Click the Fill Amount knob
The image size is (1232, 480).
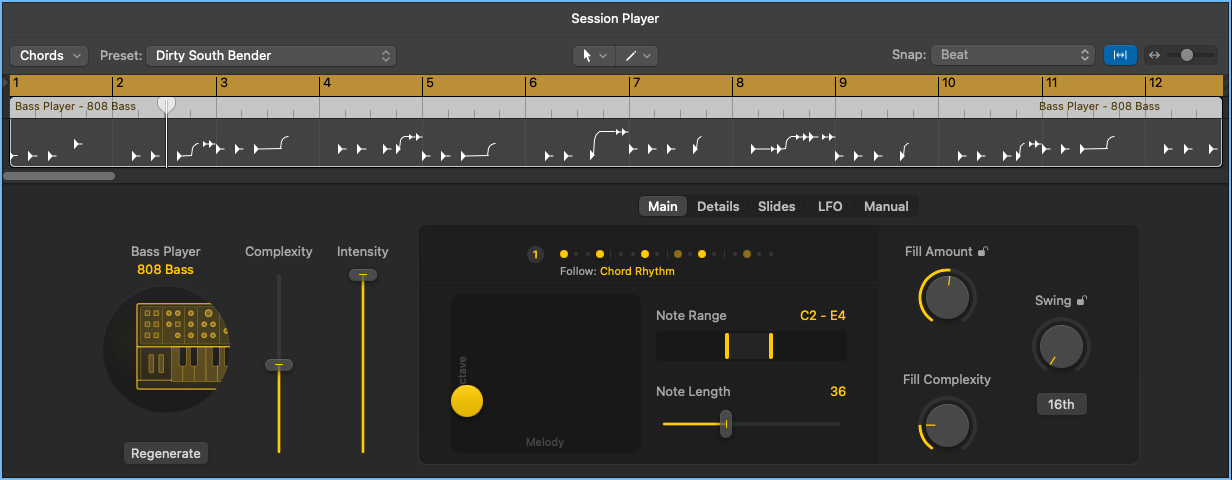pos(945,297)
